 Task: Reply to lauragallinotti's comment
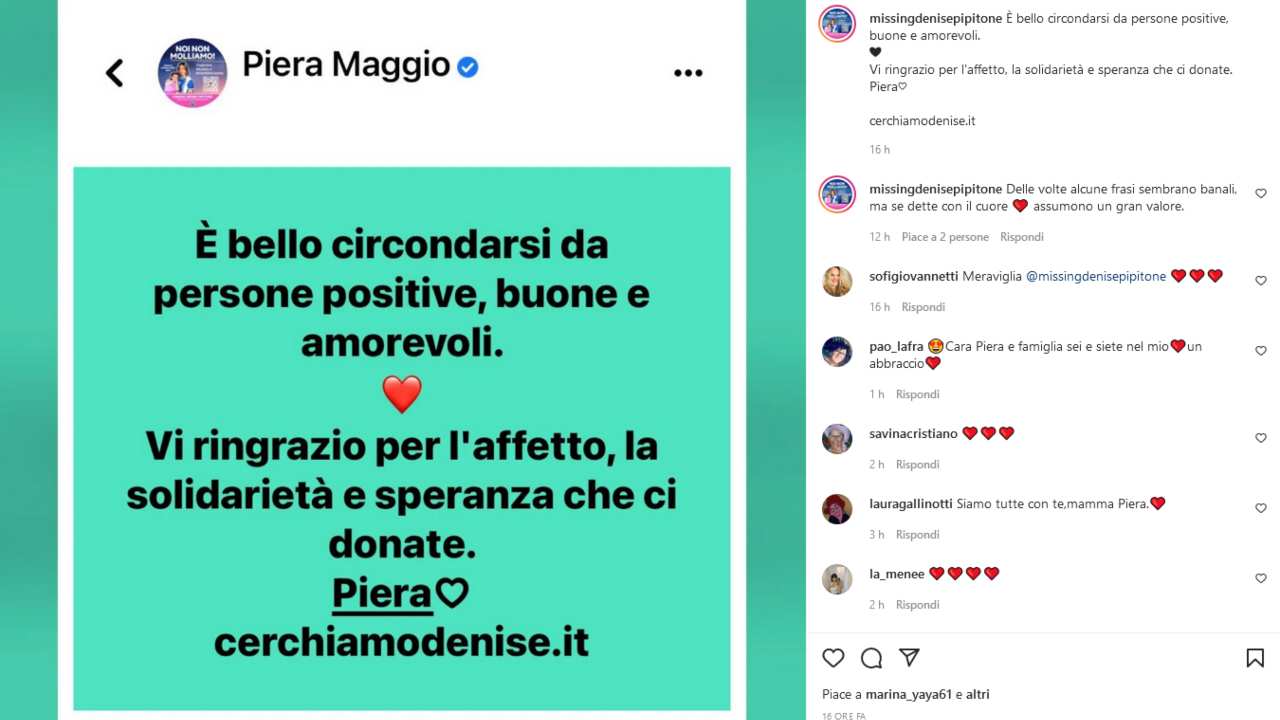point(917,534)
